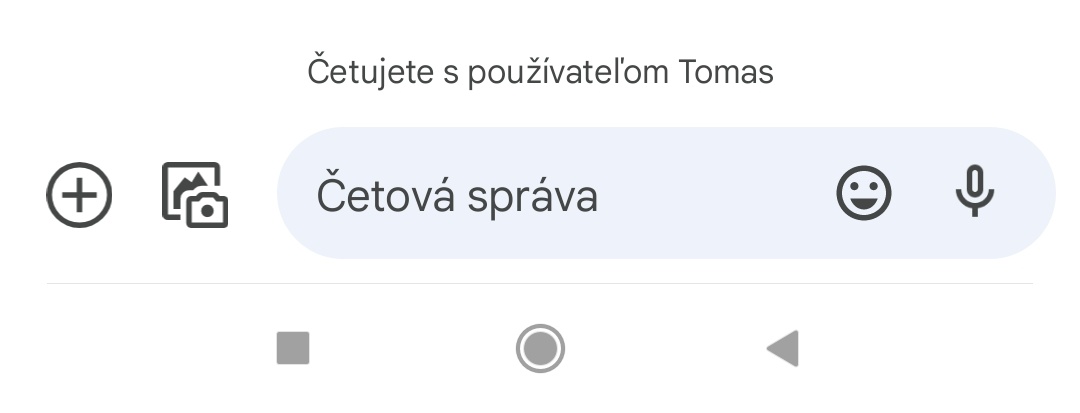Click the smiley face in message field
This screenshot has width=1080, height=413.
click(863, 193)
